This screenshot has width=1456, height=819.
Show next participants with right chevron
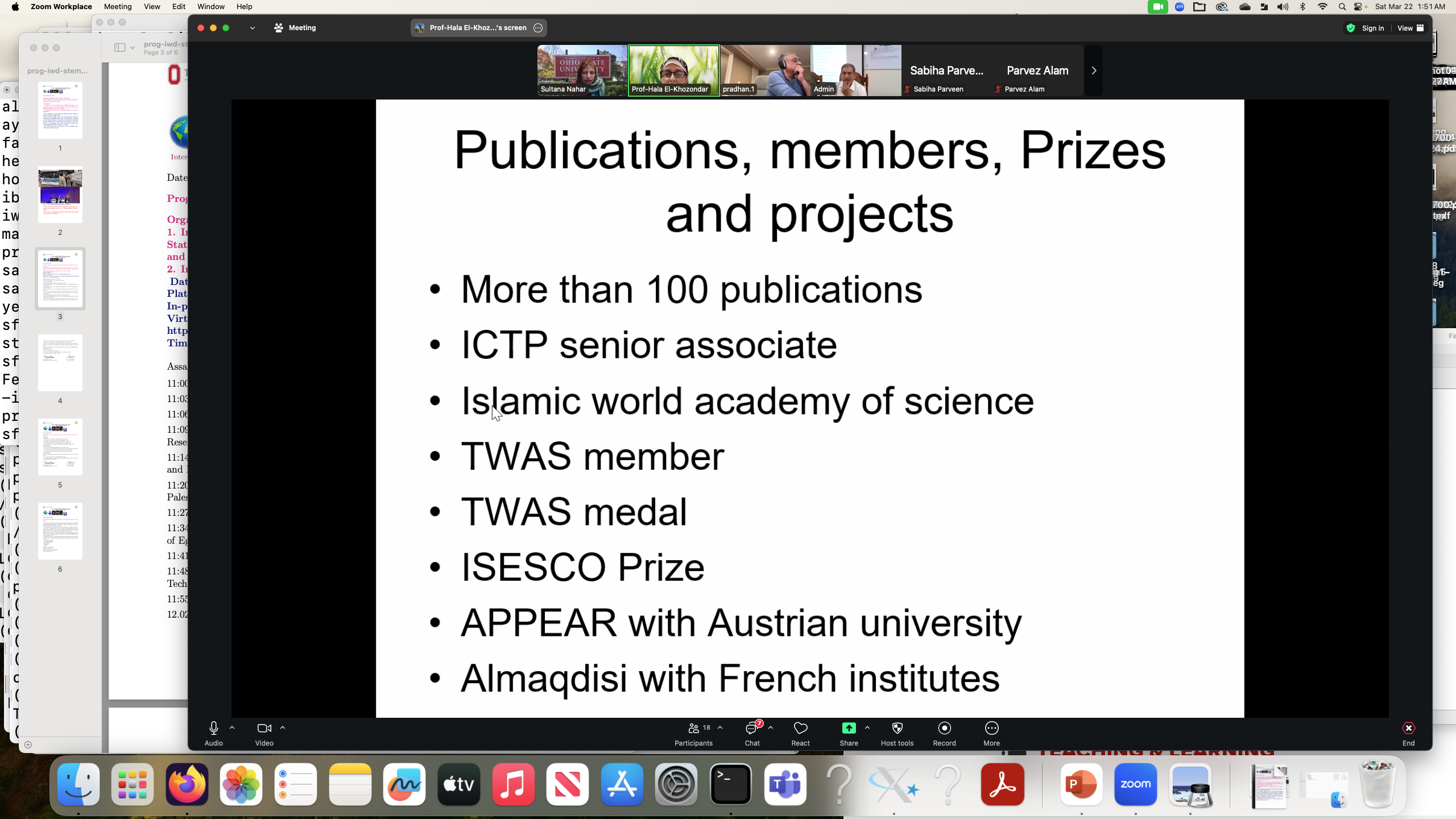pos(1093,71)
